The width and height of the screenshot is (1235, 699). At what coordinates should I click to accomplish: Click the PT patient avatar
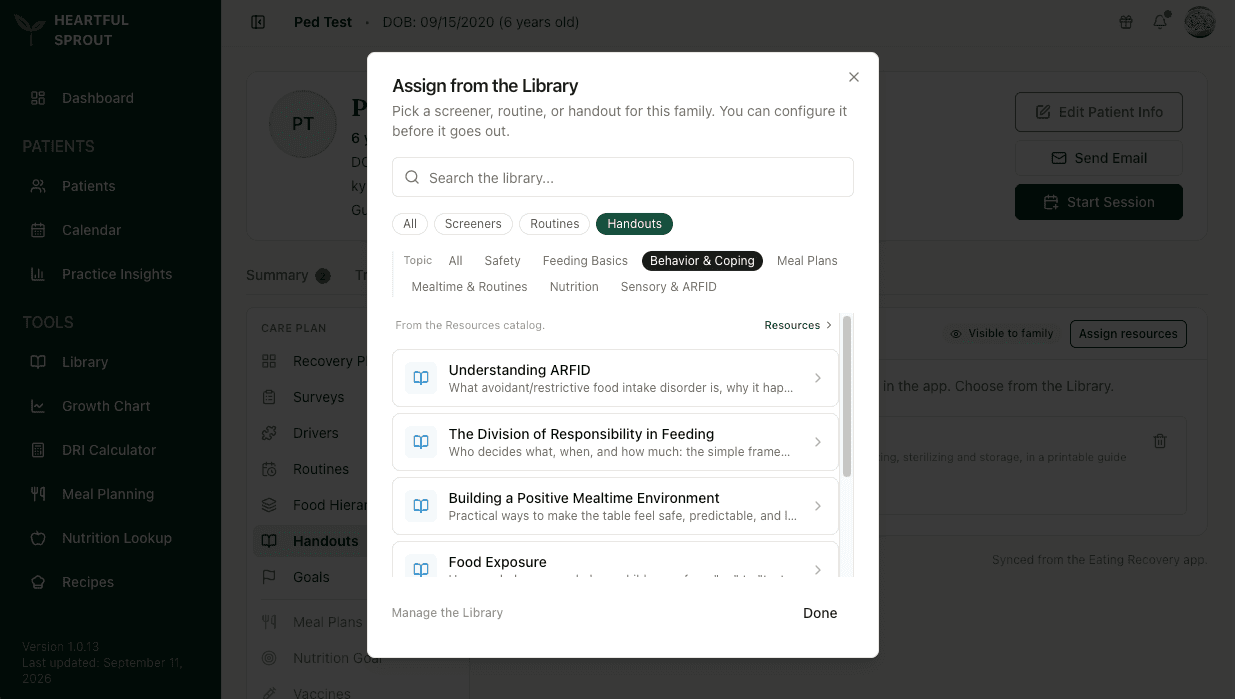coord(303,124)
